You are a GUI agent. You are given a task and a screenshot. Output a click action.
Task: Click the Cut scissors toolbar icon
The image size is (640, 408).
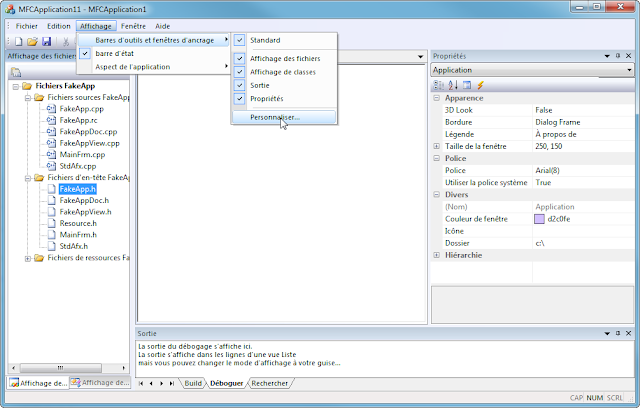65,41
